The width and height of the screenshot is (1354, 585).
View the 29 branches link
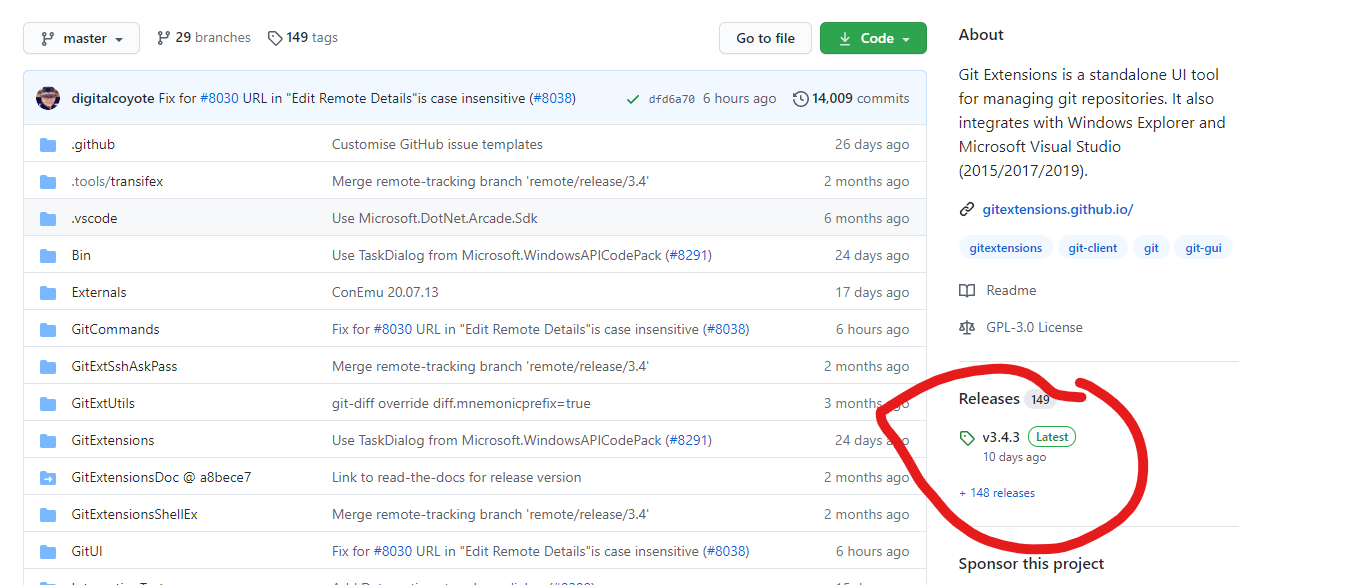[204, 38]
